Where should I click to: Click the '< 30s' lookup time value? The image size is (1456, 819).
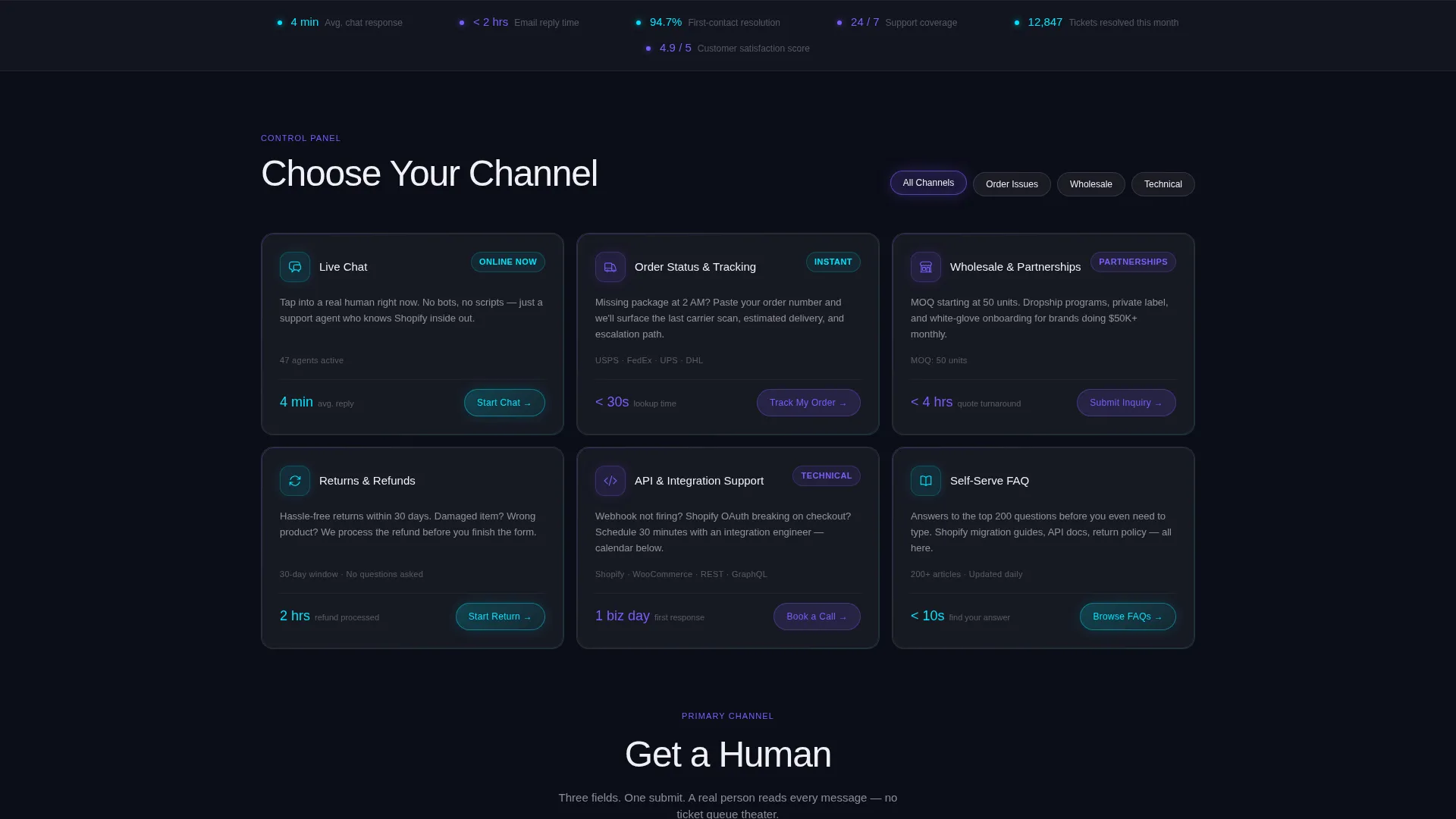click(612, 402)
